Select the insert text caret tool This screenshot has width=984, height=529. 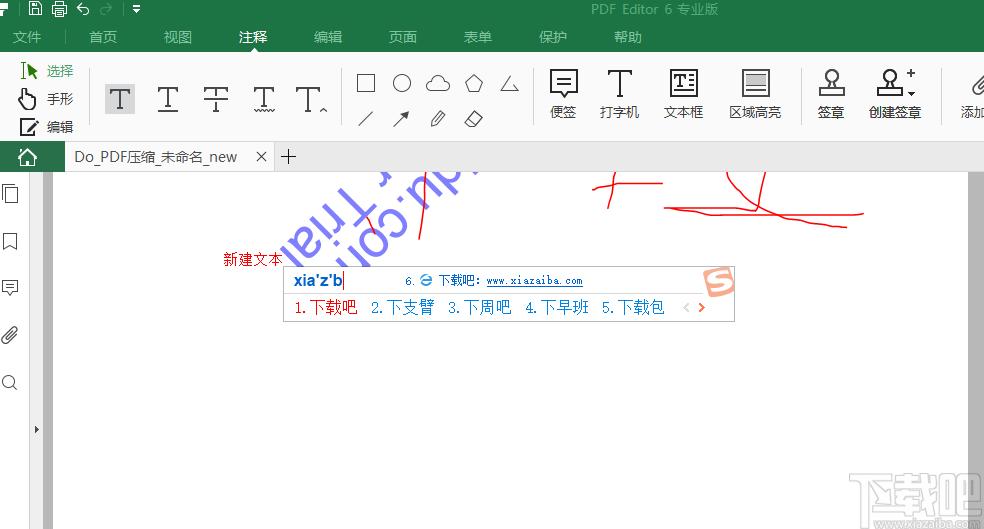pyautogui.click(x=311, y=99)
